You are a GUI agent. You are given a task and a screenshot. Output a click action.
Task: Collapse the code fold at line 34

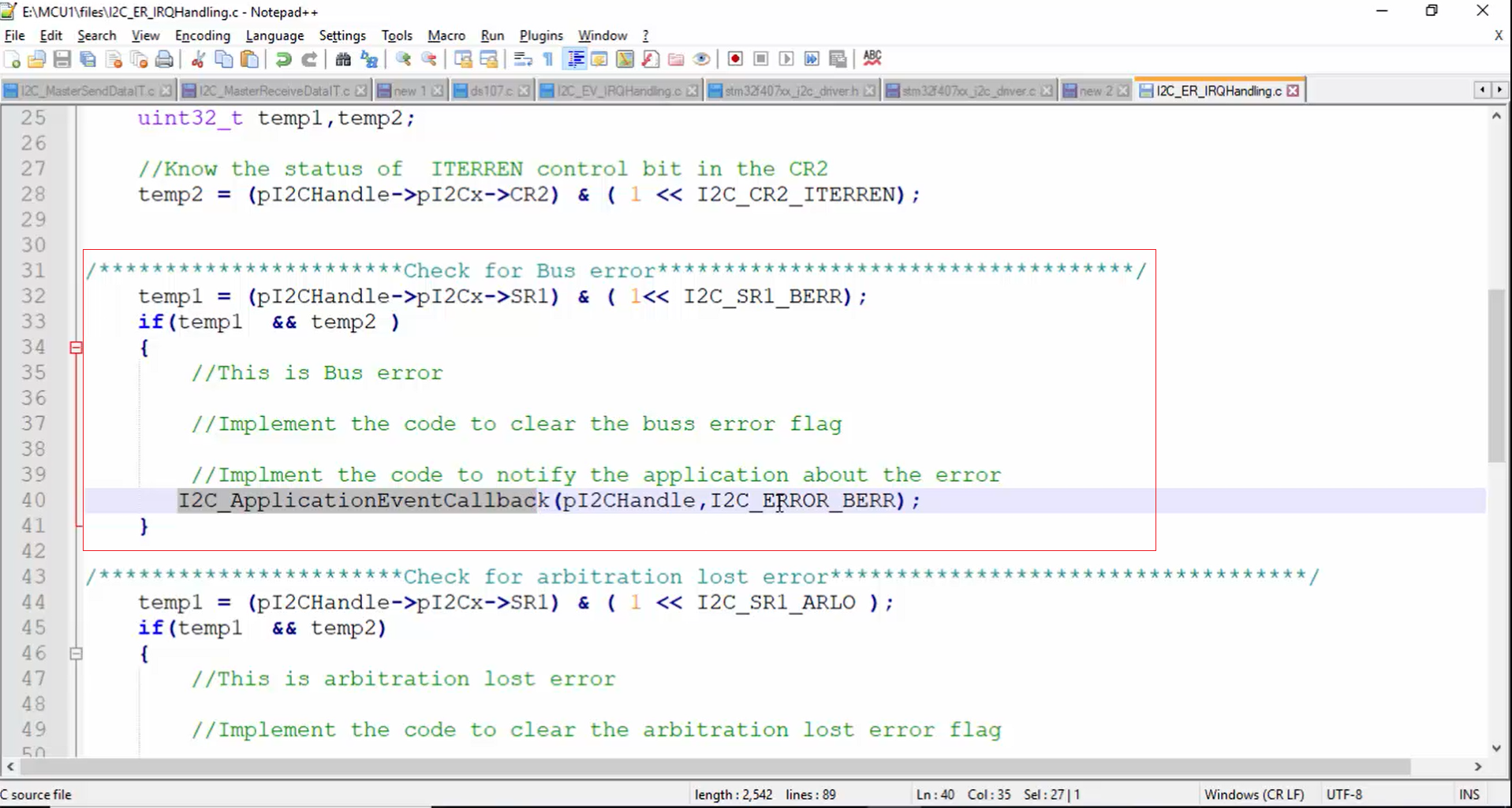click(76, 348)
